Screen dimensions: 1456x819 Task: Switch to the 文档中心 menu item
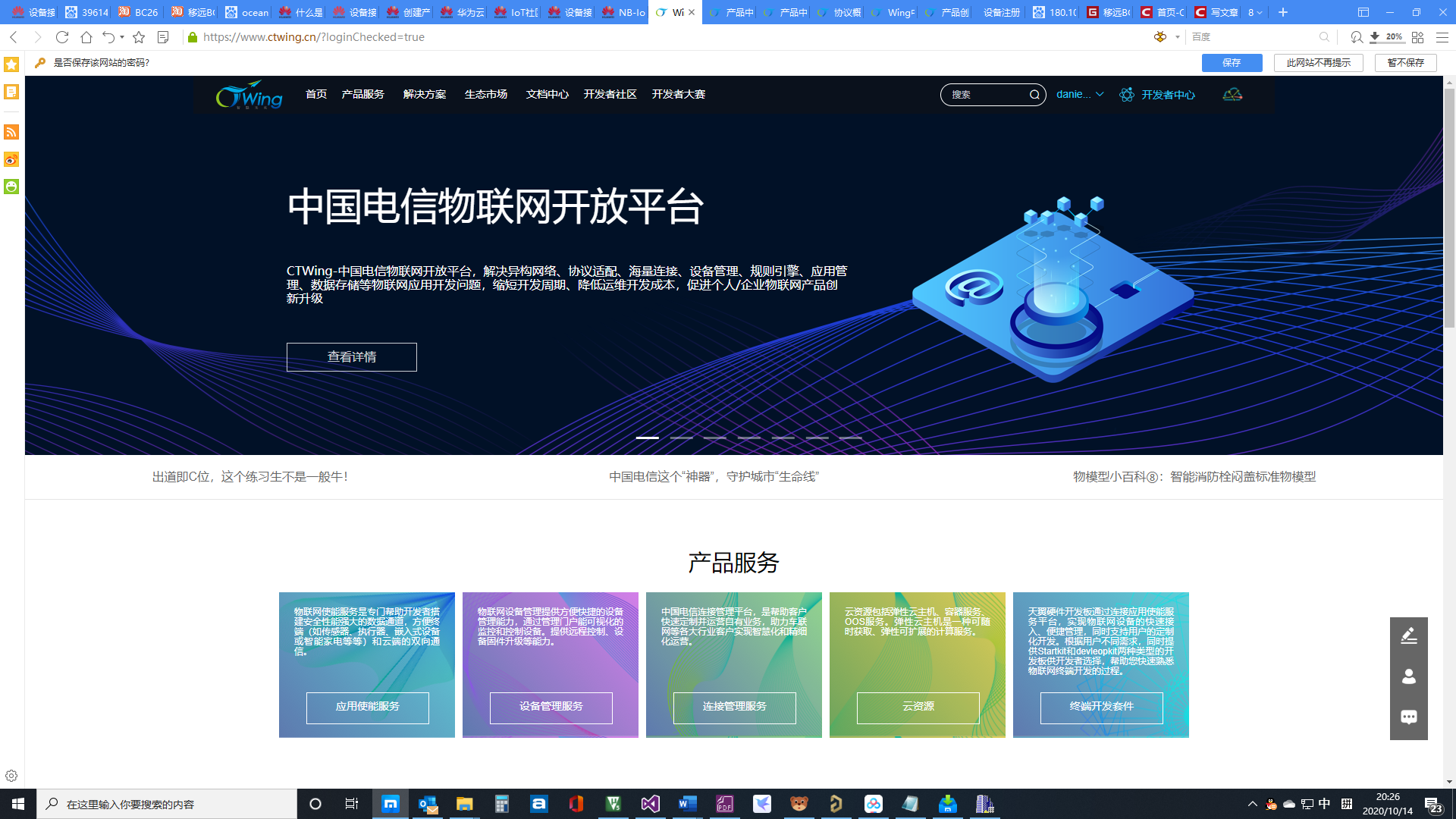546,95
